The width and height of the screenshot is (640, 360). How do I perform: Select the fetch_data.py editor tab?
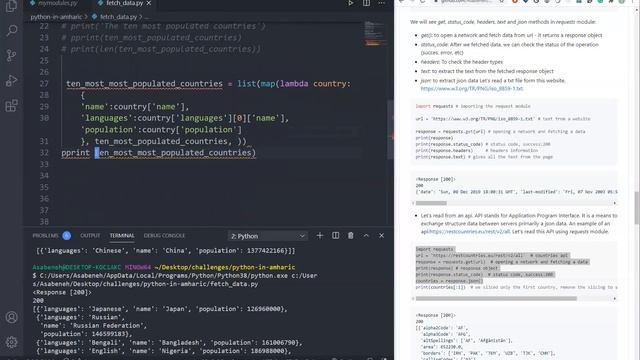(x=124, y=3)
